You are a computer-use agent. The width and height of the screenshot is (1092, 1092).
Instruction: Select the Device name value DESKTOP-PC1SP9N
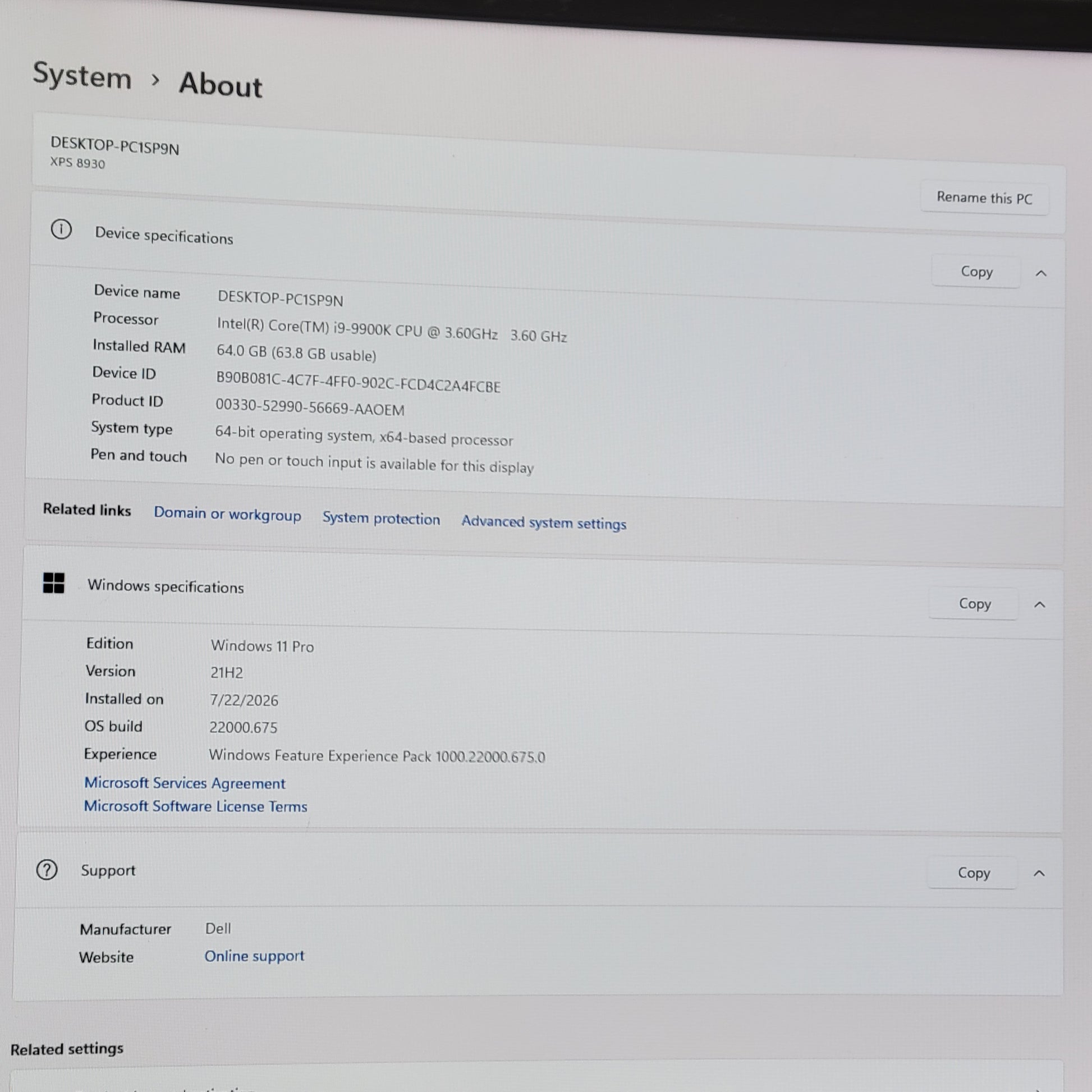281,299
